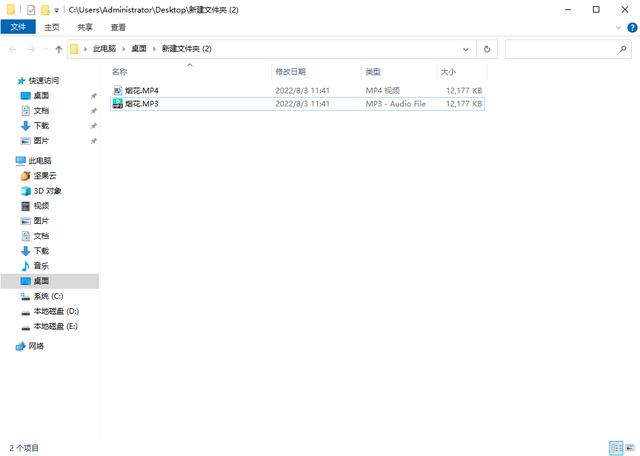Open 下载 under 此电脑
The width and height of the screenshot is (640, 456).
point(41,251)
